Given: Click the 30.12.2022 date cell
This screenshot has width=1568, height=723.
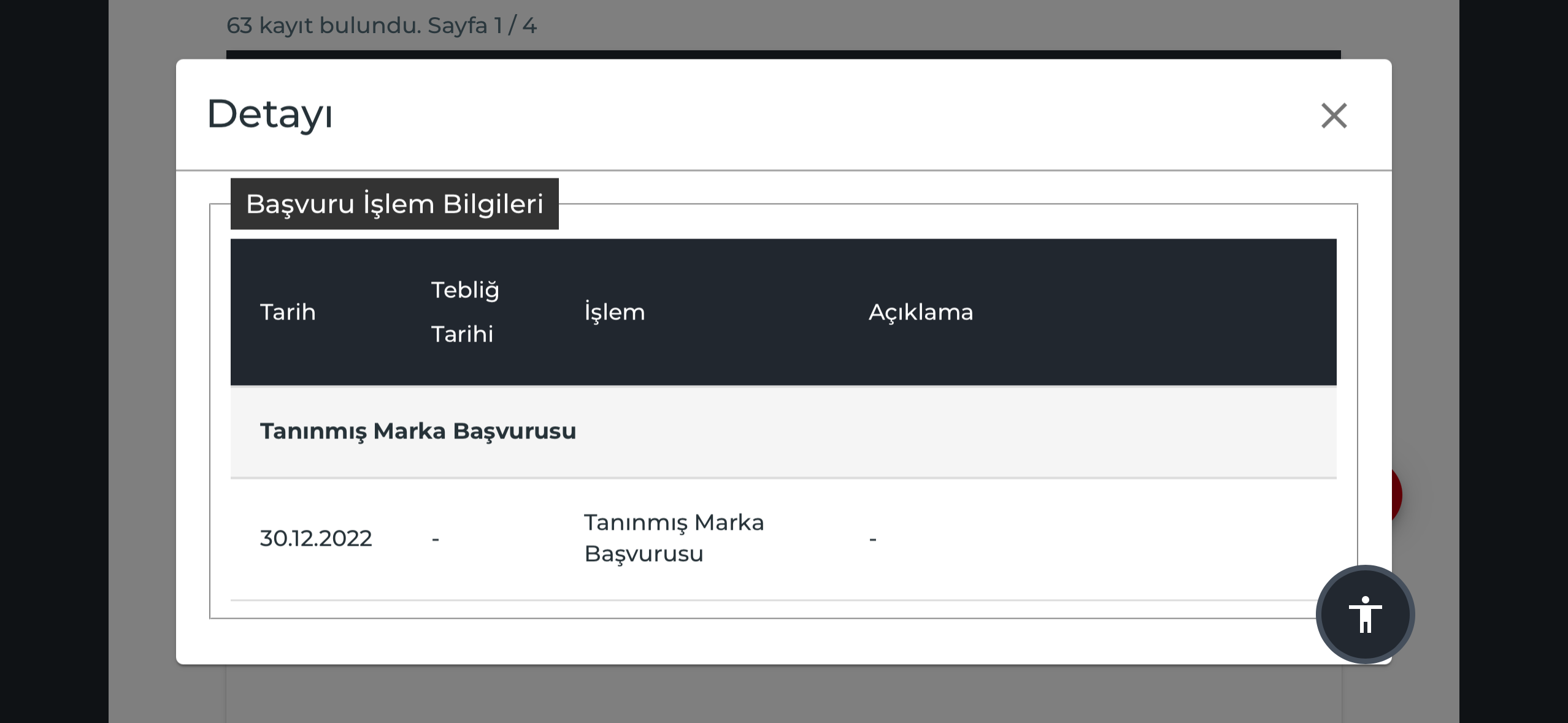Looking at the screenshot, I should coord(316,538).
